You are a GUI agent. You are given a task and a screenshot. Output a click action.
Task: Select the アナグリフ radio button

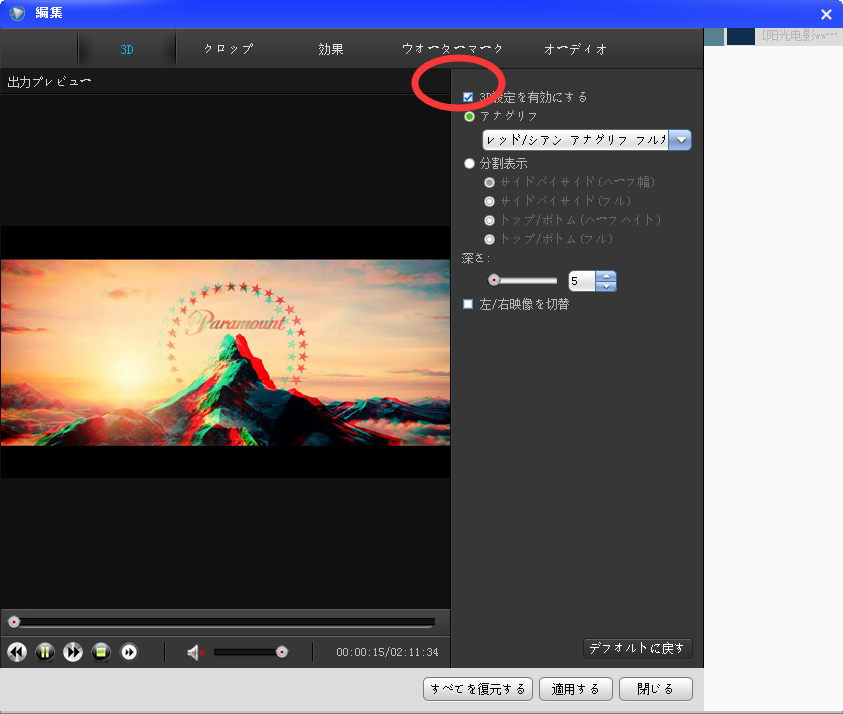(x=470, y=117)
